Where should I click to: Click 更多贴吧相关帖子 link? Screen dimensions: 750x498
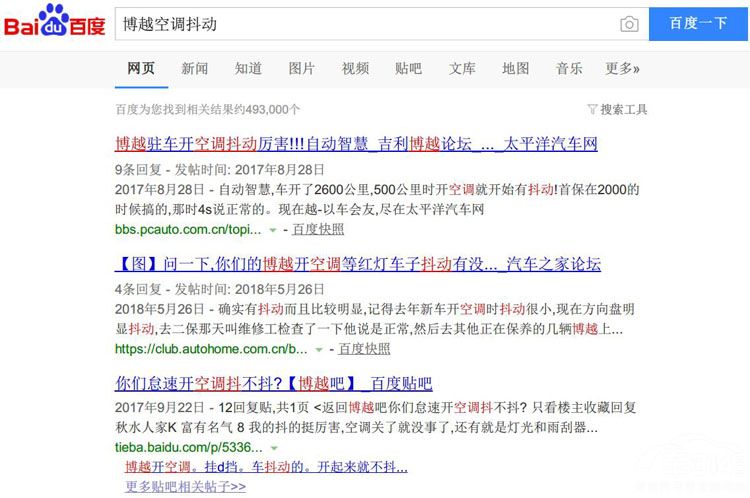point(185,487)
